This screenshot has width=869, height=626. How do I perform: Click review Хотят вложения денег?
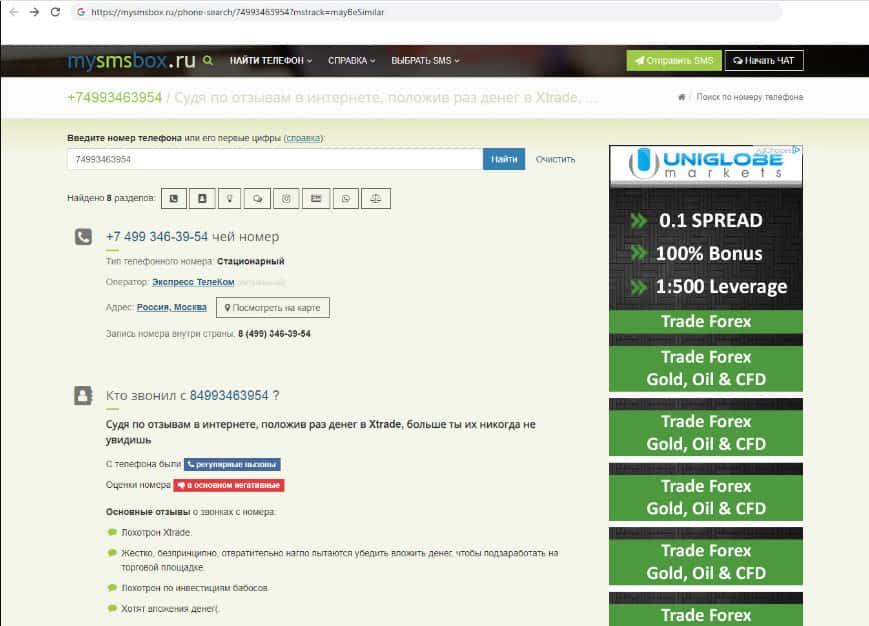(170, 609)
